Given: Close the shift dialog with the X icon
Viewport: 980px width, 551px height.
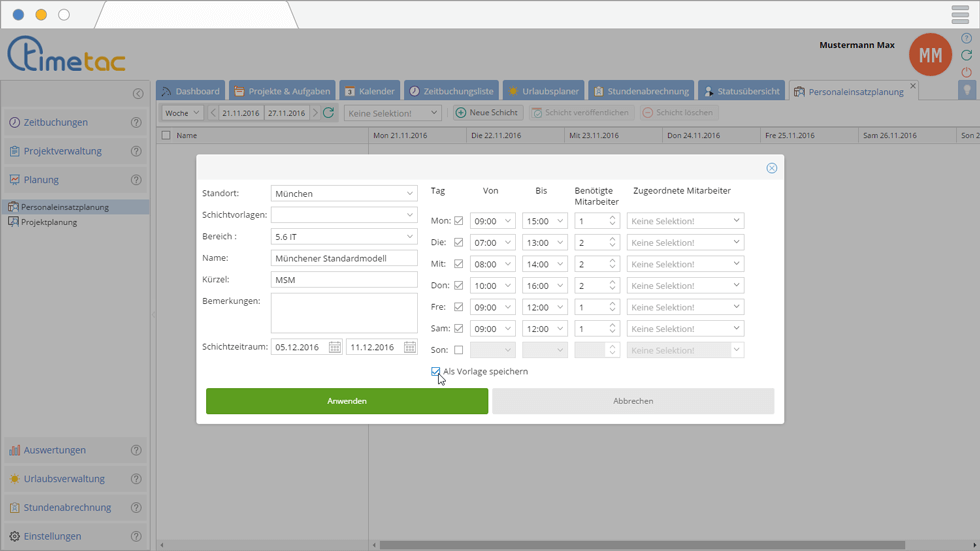Looking at the screenshot, I should point(771,168).
